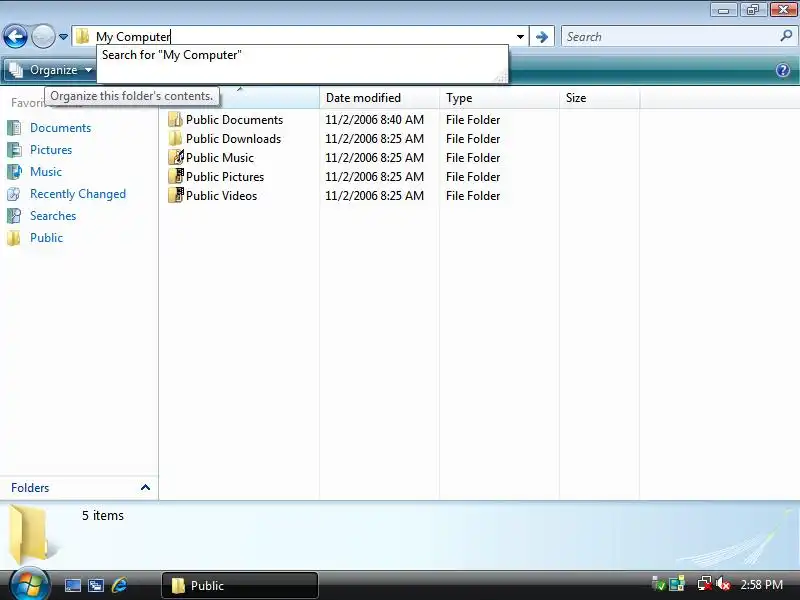Click the Music icon in Favorites
Image resolution: width=800 pixels, height=600 pixels.
[14, 172]
